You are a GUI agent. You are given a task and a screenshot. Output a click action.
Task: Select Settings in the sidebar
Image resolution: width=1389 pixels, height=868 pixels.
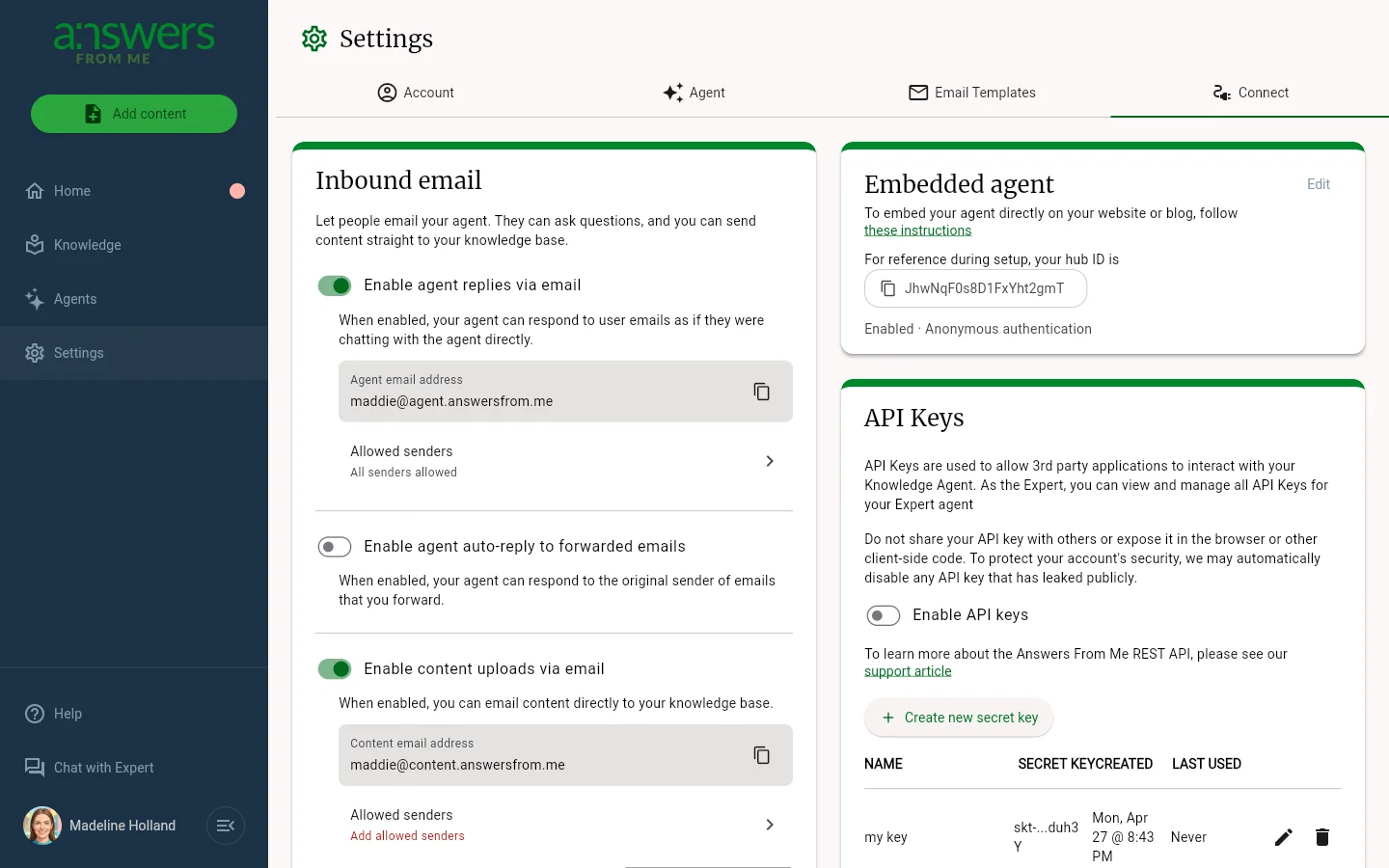(134, 353)
